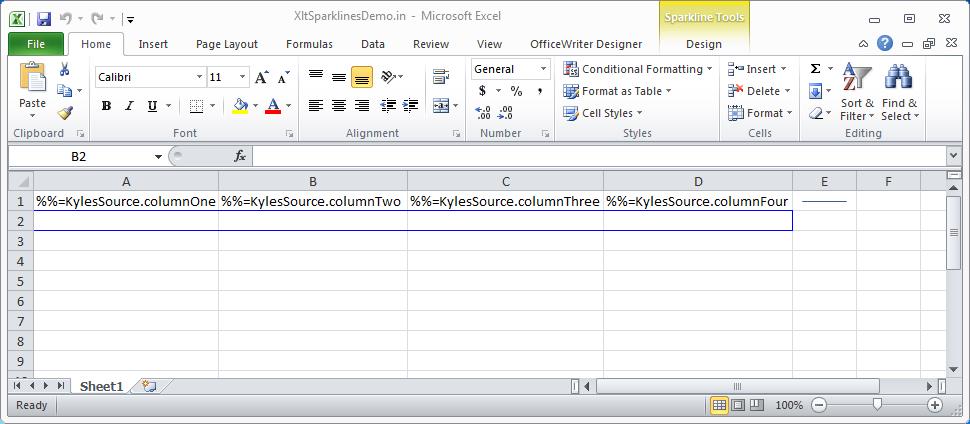Viewport: 970px width, 424px height.
Task: Select cell A1 with KylesSource.columnOne
Action: 126,201
